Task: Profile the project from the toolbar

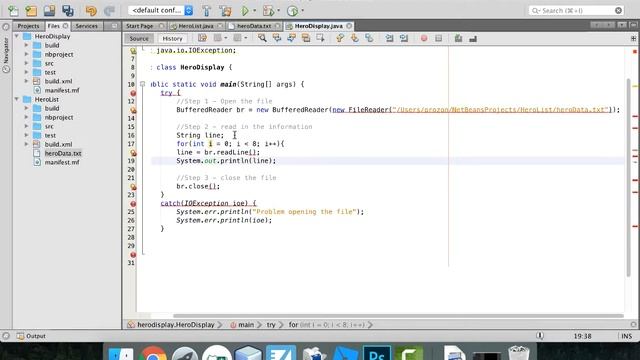Action: pyautogui.click(x=292, y=11)
